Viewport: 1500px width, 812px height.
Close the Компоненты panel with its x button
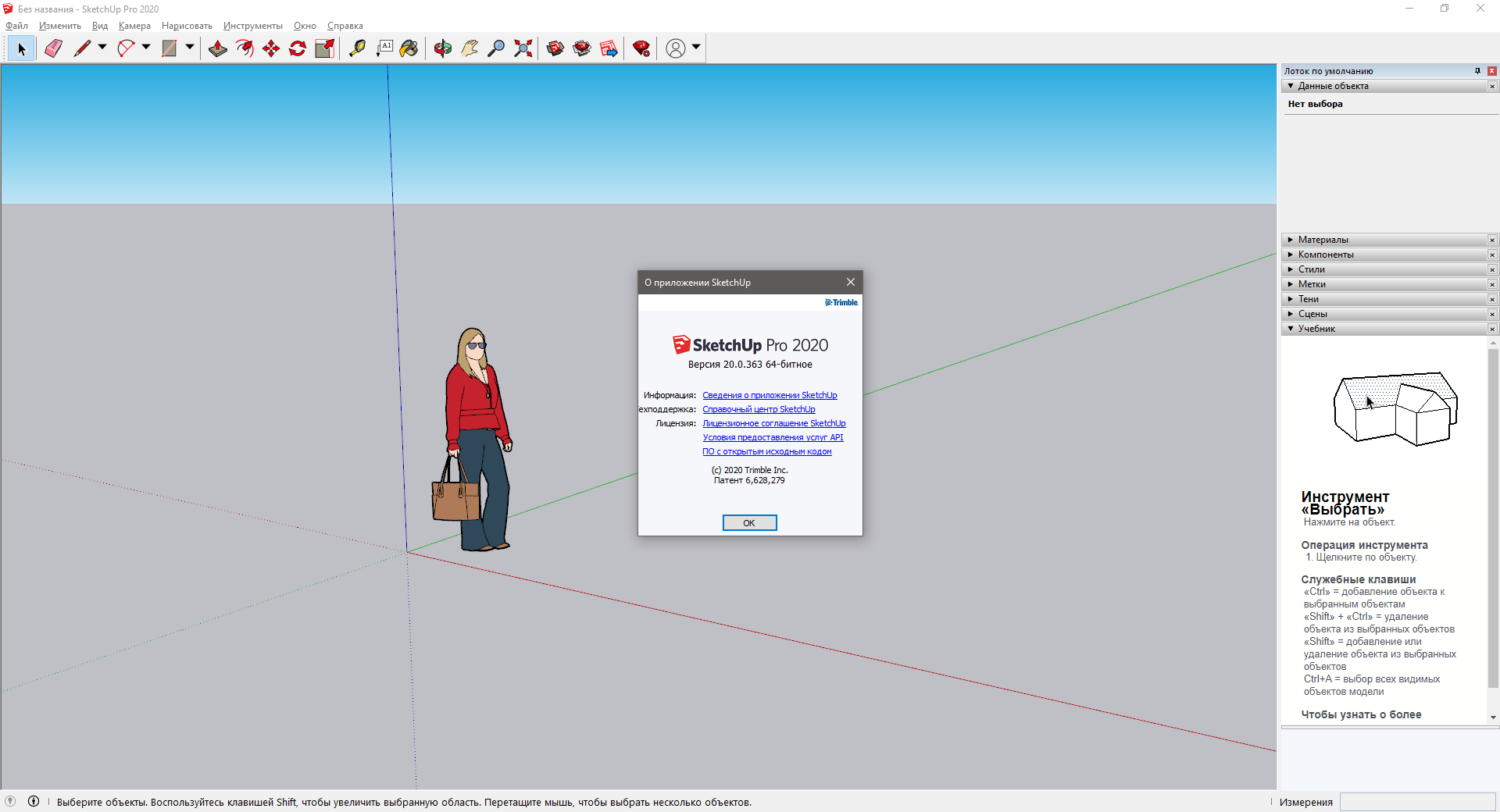pos(1492,255)
